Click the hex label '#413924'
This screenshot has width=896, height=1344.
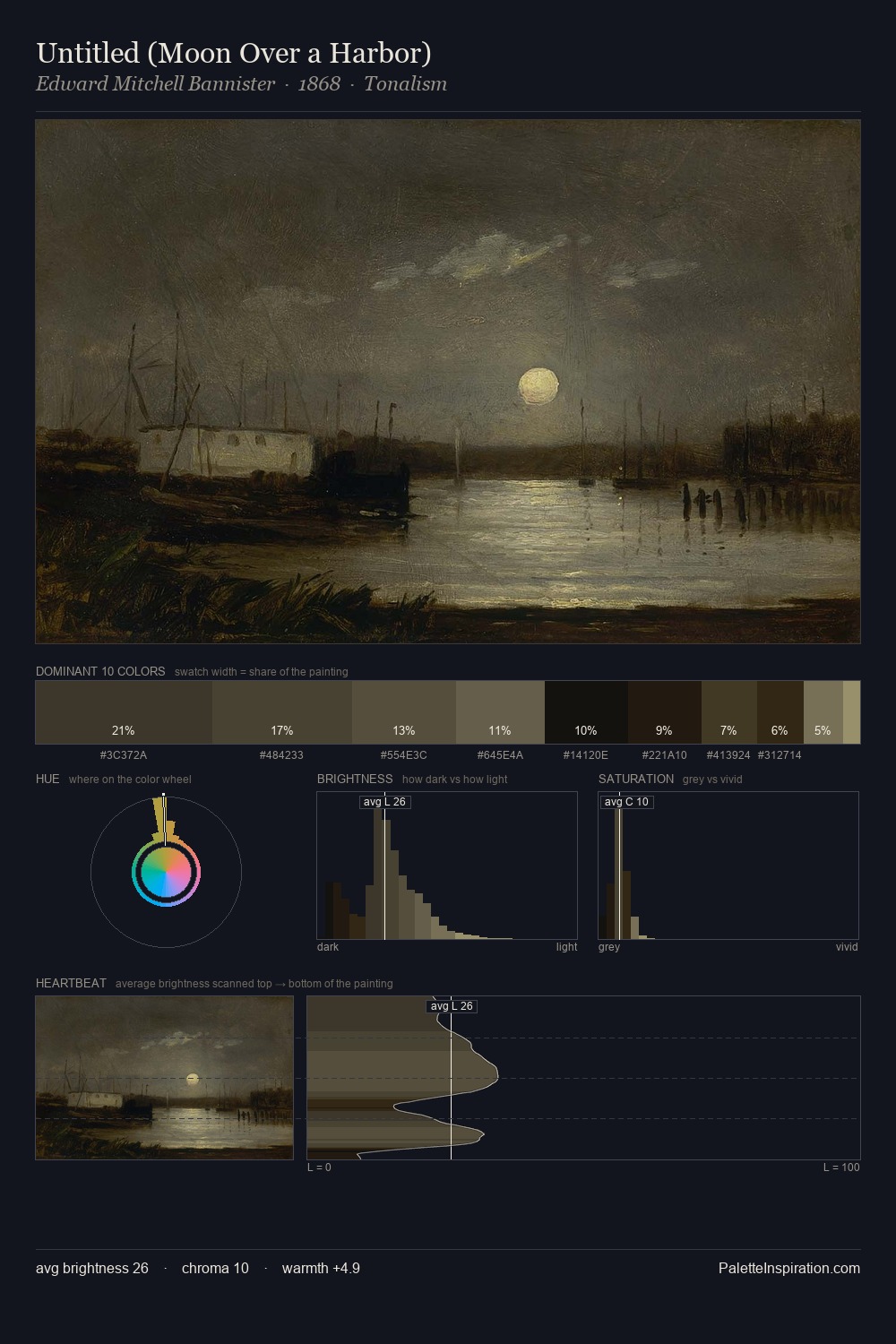728,755
